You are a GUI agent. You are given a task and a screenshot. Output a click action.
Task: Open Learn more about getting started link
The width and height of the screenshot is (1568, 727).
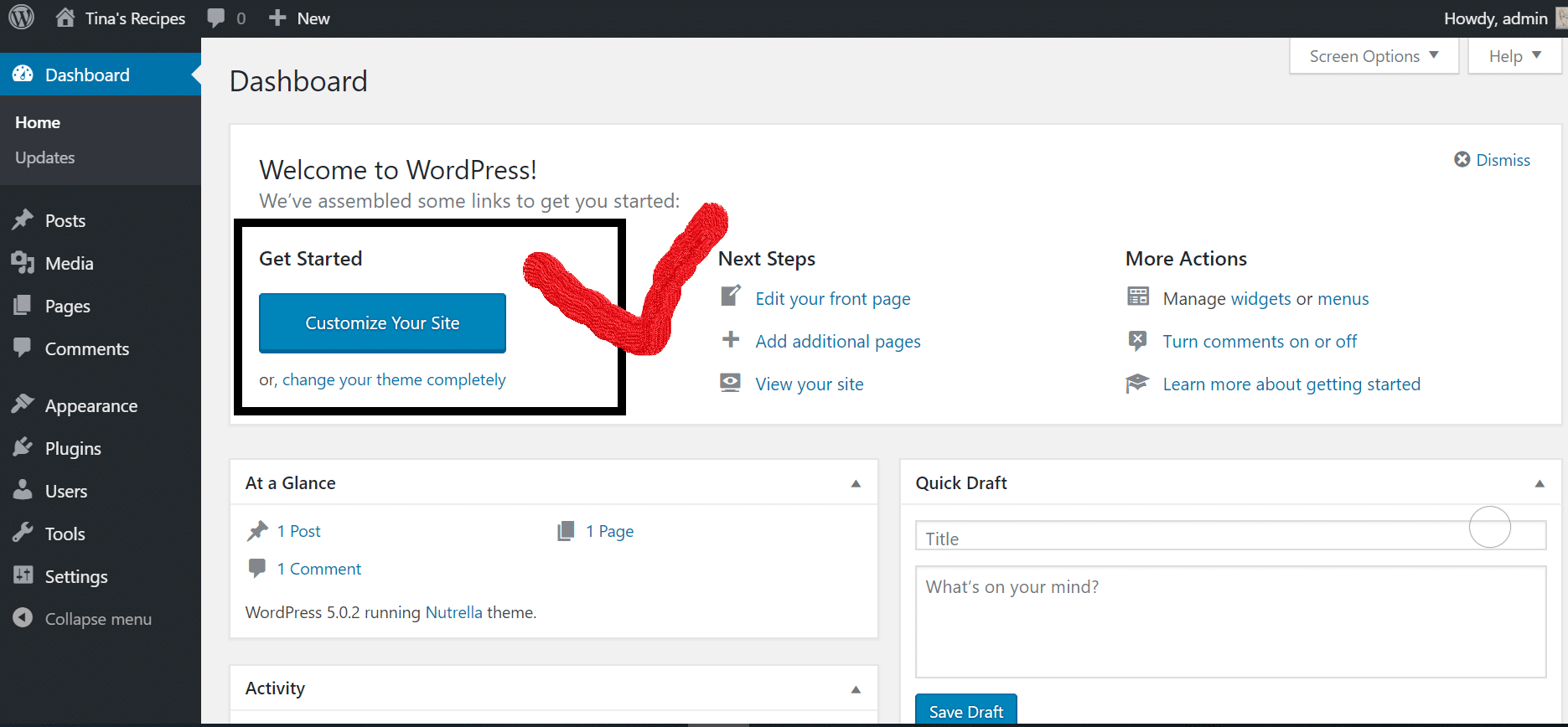click(x=1291, y=384)
